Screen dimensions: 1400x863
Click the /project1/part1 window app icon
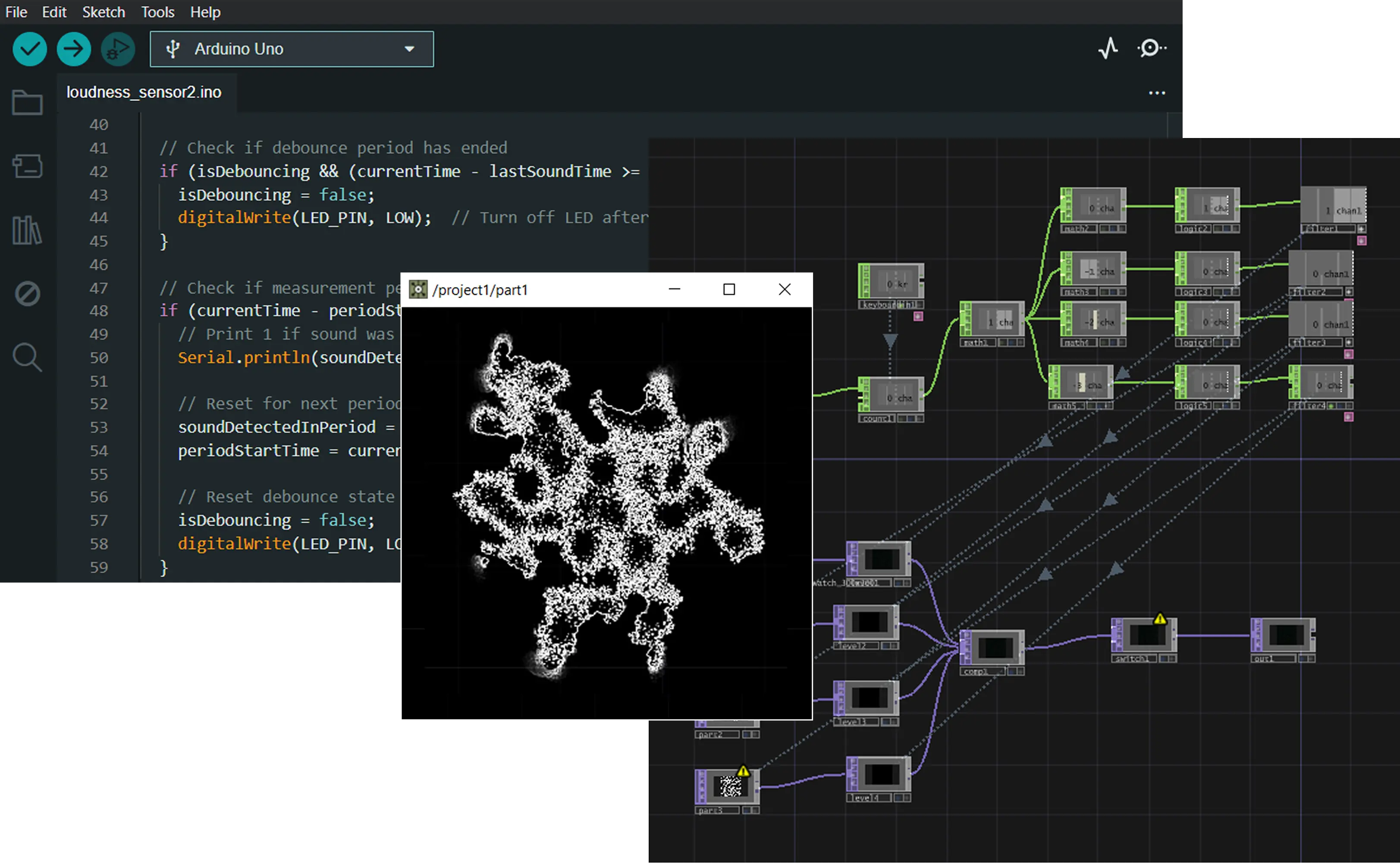coord(418,290)
